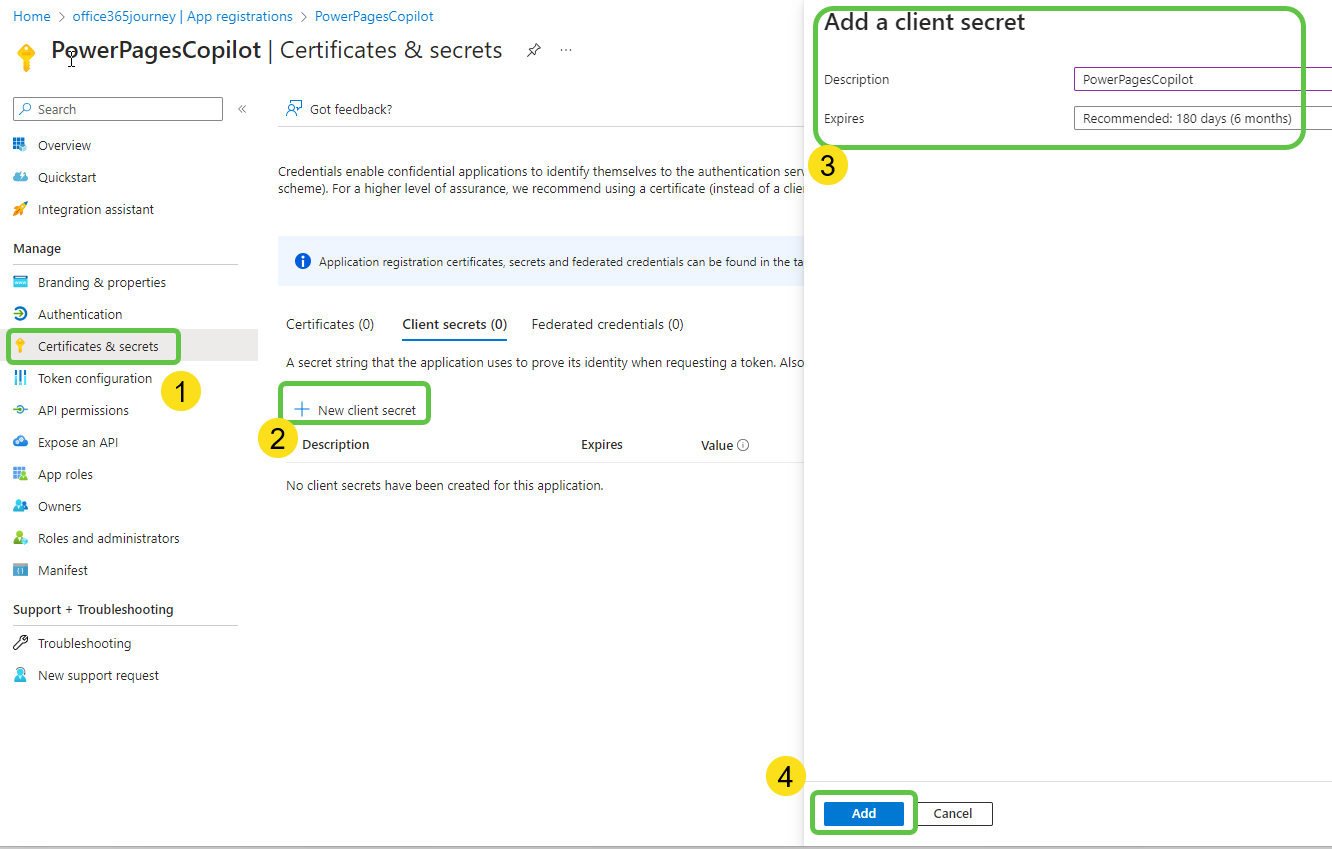Click the Description text field

tap(1200, 79)
